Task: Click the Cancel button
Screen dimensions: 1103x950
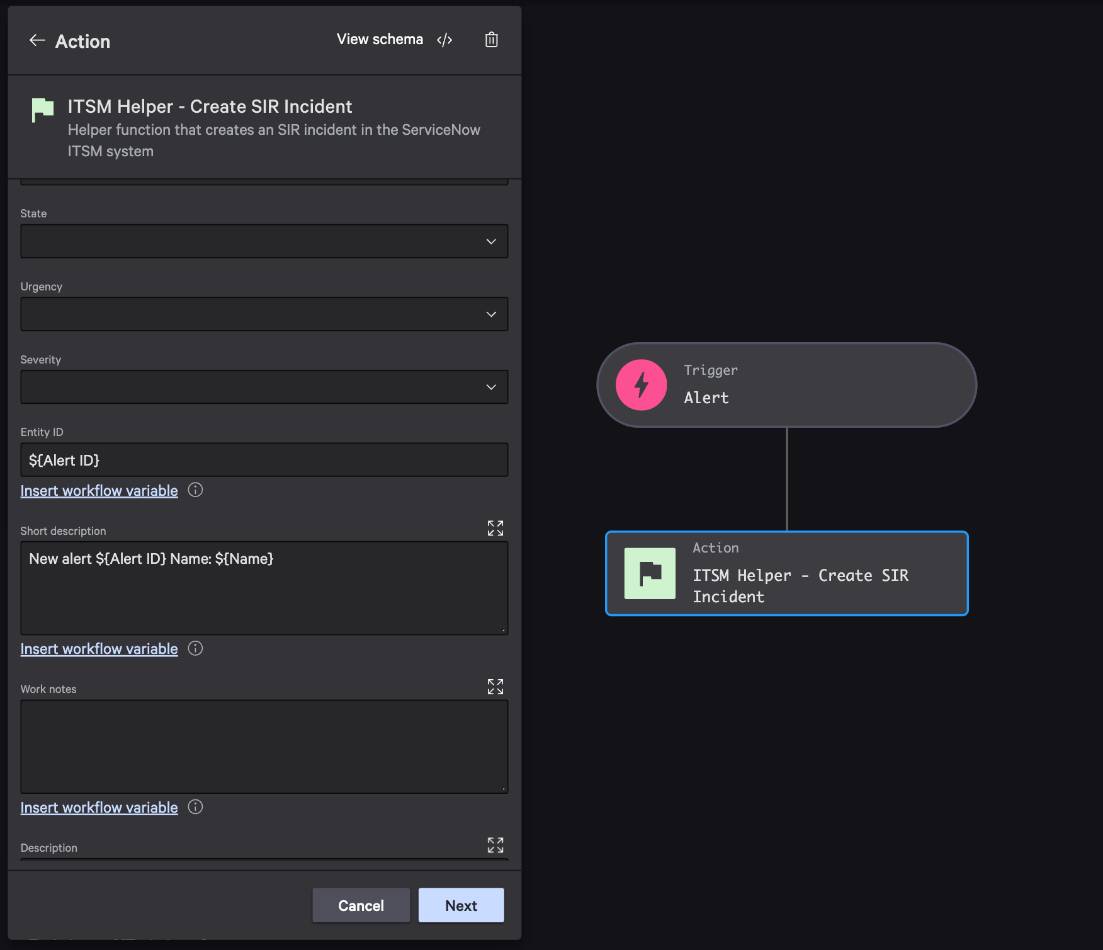Action: [x=361, y=905]
